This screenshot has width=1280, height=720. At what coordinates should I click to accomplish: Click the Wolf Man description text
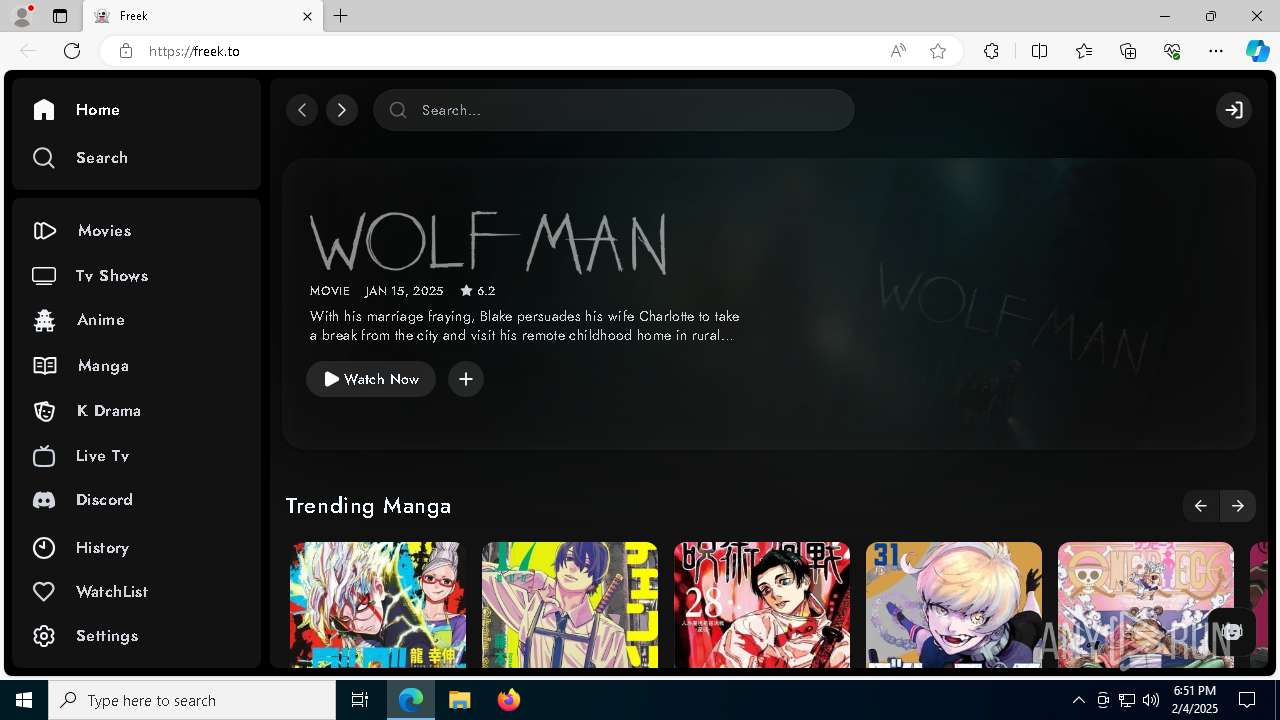pos(525,326)
